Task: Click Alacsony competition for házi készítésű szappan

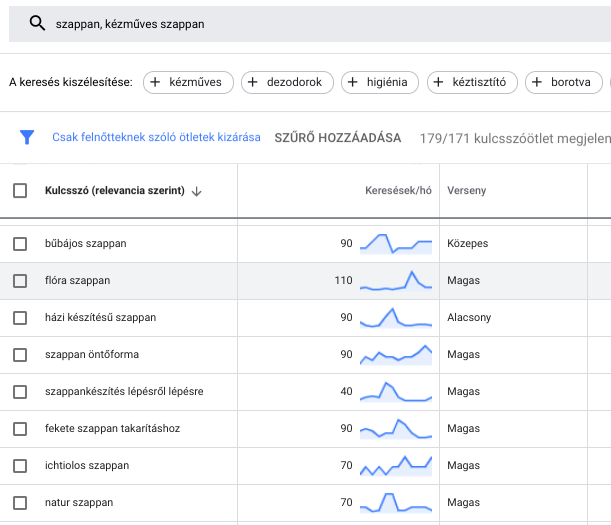Action: pyautogui.click(x=469, y=318)
